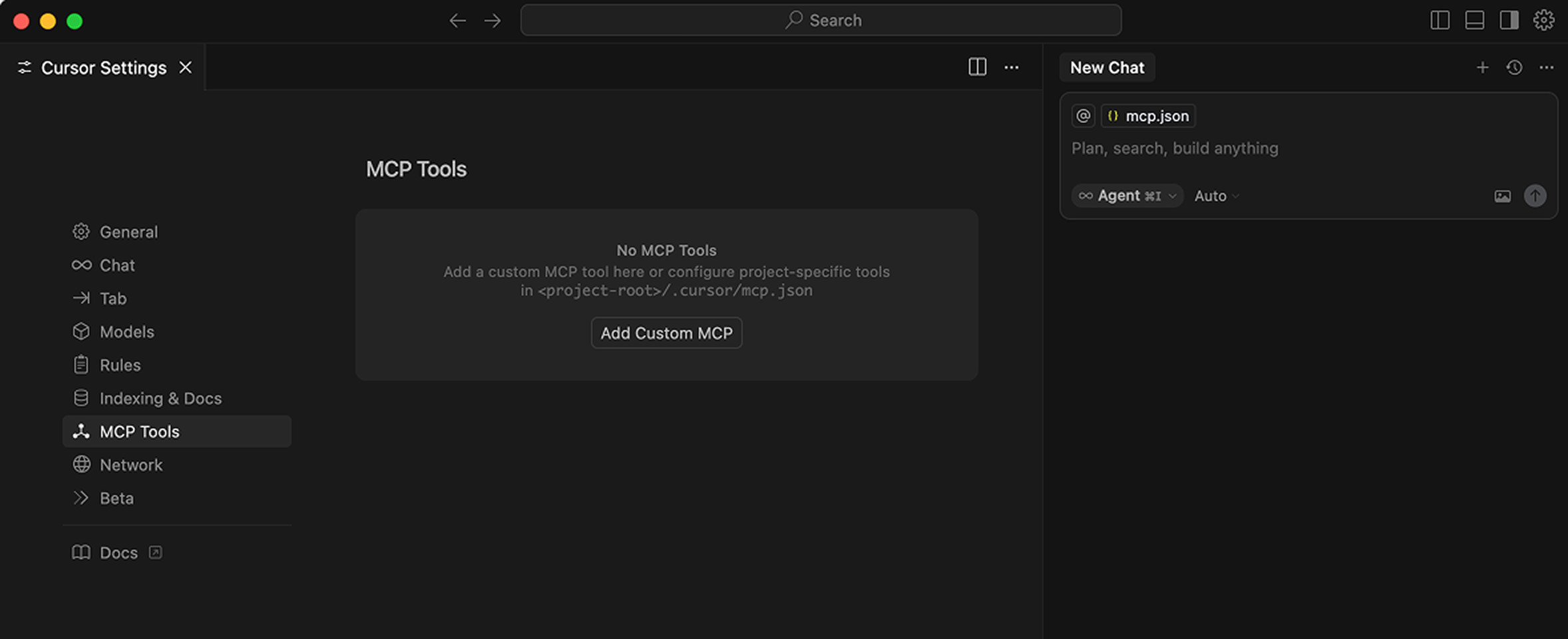Image resolution: width=1568 pixels, height=639 pixels.
Task: Click the green maximize window button
Action: pyautogui.click(x=75, y=21)
